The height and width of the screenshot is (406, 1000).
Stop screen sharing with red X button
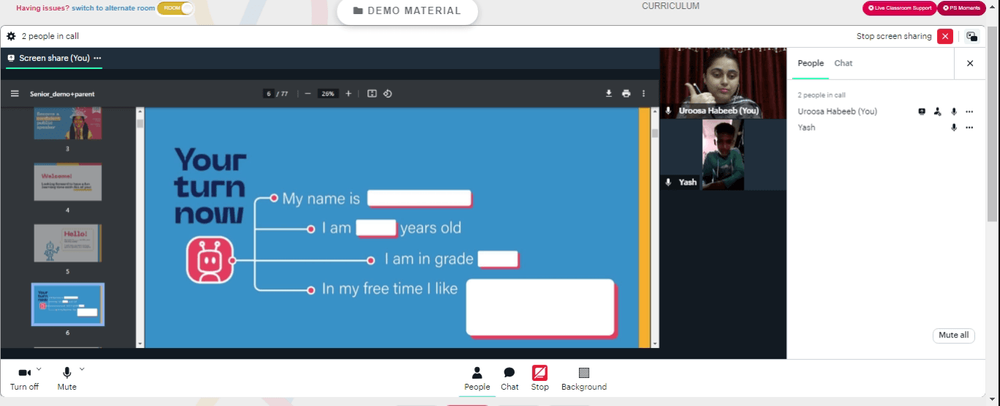pyautogui.click(x=945, y=36)
